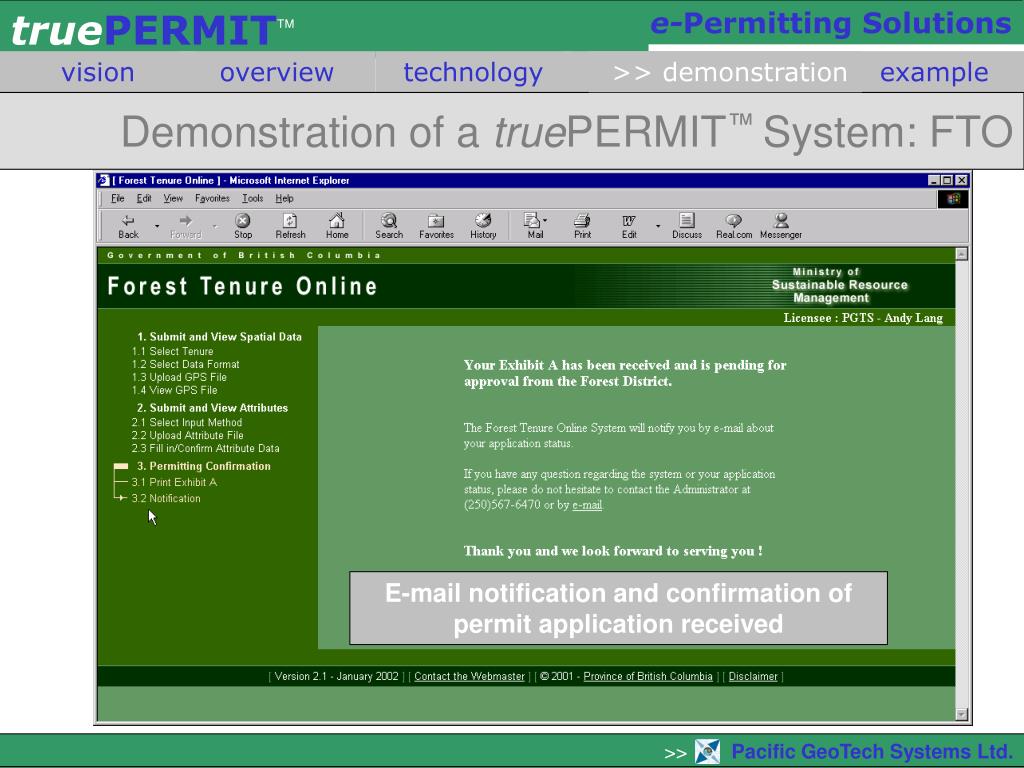Open 3.1 Print Exhibit A step
This screenshot has width=1024, height=768.
(x=174, y=483)
